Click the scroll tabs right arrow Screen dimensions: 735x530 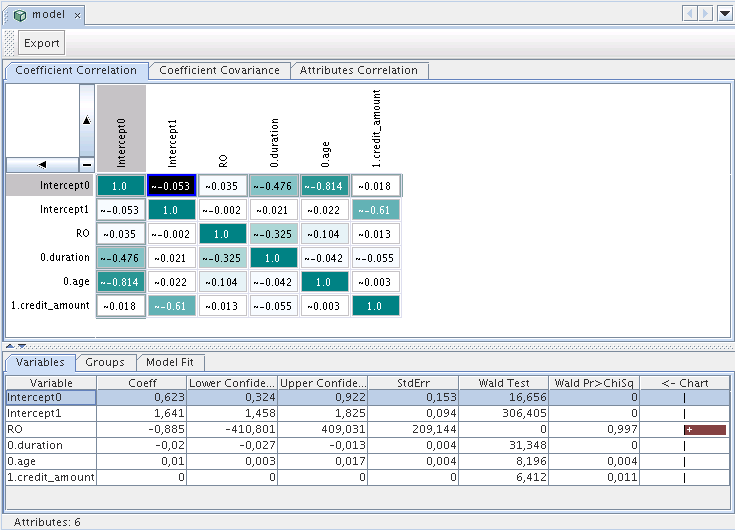[x=705, y=13]
